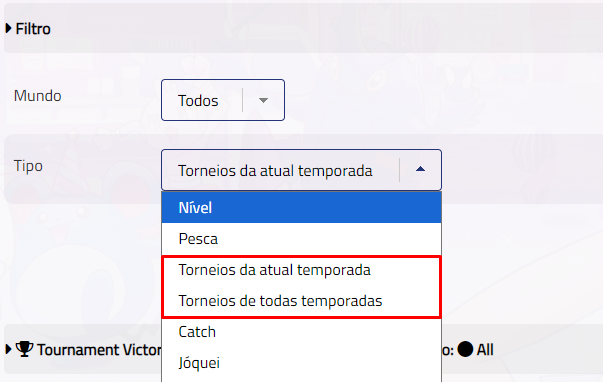
Task: Expand the Filtro section triangle
Action: click(8, 28)
